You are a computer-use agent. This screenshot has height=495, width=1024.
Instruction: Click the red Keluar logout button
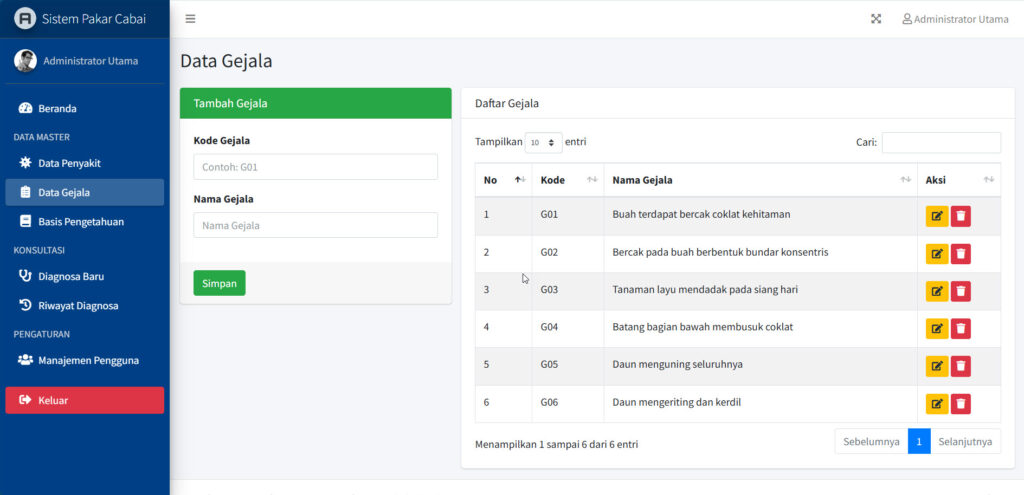coord(85,400)
